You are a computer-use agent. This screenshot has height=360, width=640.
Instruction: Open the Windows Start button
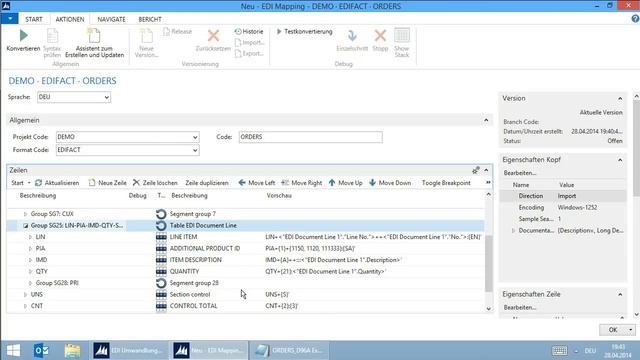pos(13,350)
